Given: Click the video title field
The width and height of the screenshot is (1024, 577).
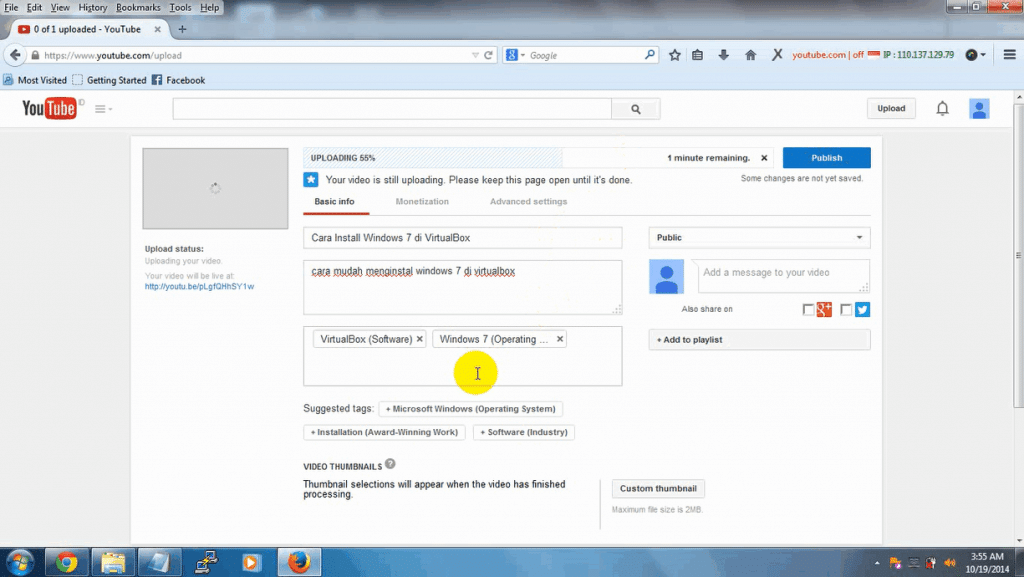Looking at the screenshot, I should 462,238.
